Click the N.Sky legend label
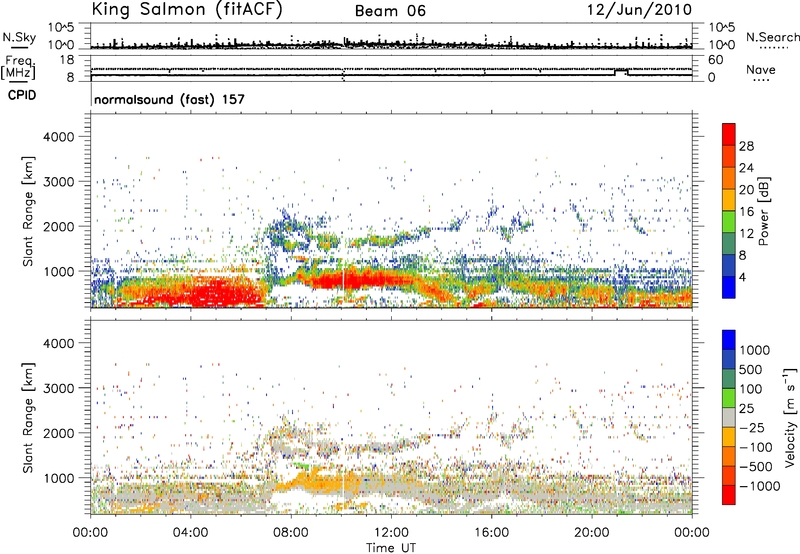This screenshot has width=800, height=554. coord(19,37)
